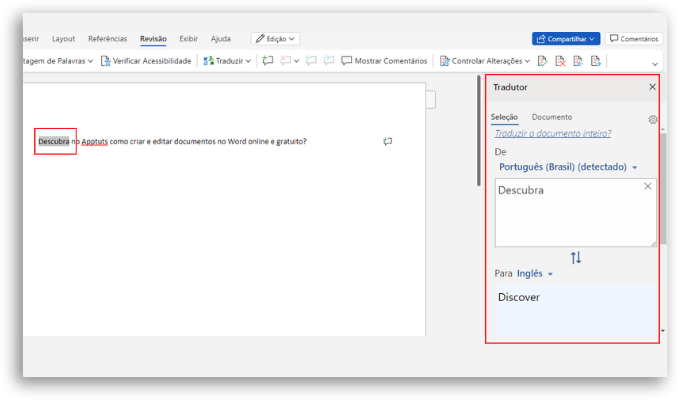Go to next change icon

[596, 61]
